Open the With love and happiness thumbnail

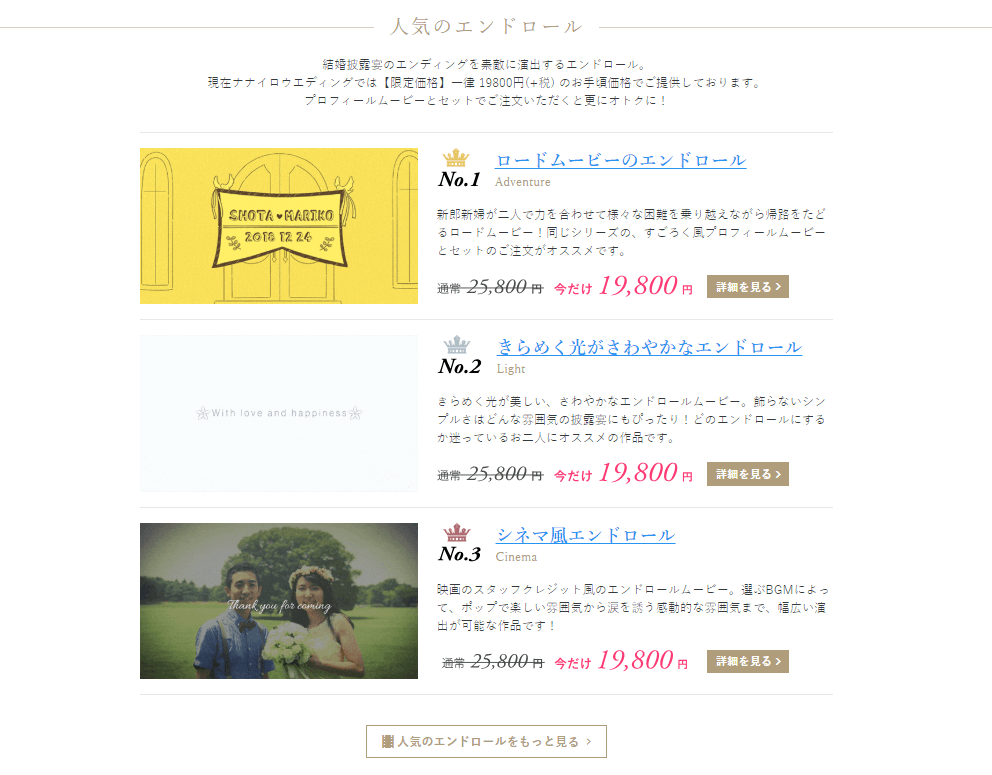click(279, 413)
